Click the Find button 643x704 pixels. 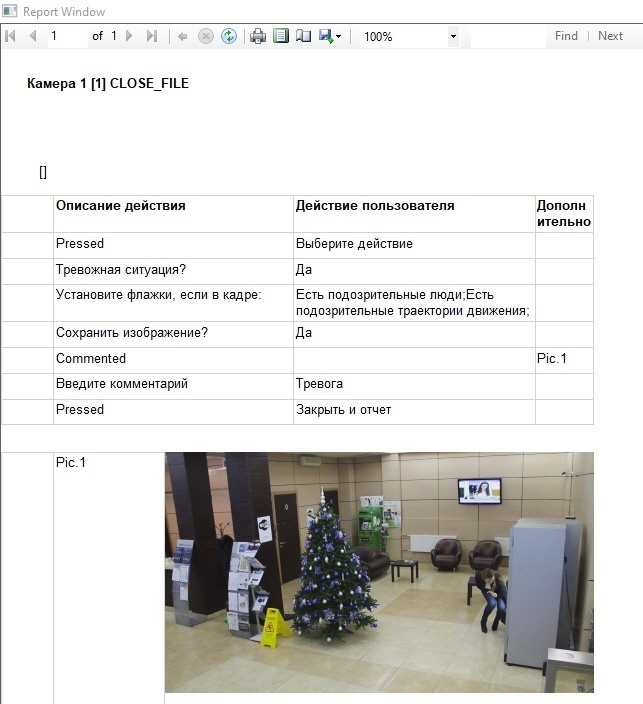566,36
